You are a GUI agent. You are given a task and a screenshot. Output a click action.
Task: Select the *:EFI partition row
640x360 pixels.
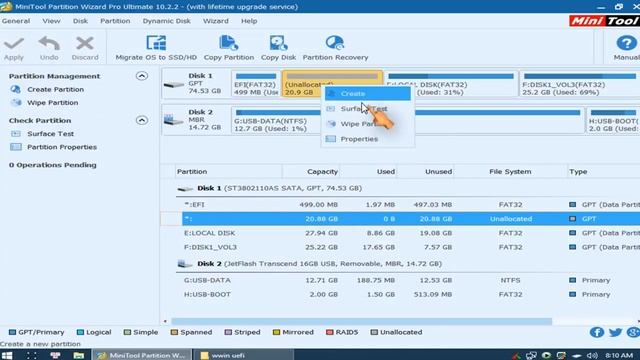pyautogui.click(x=410, y=205)
